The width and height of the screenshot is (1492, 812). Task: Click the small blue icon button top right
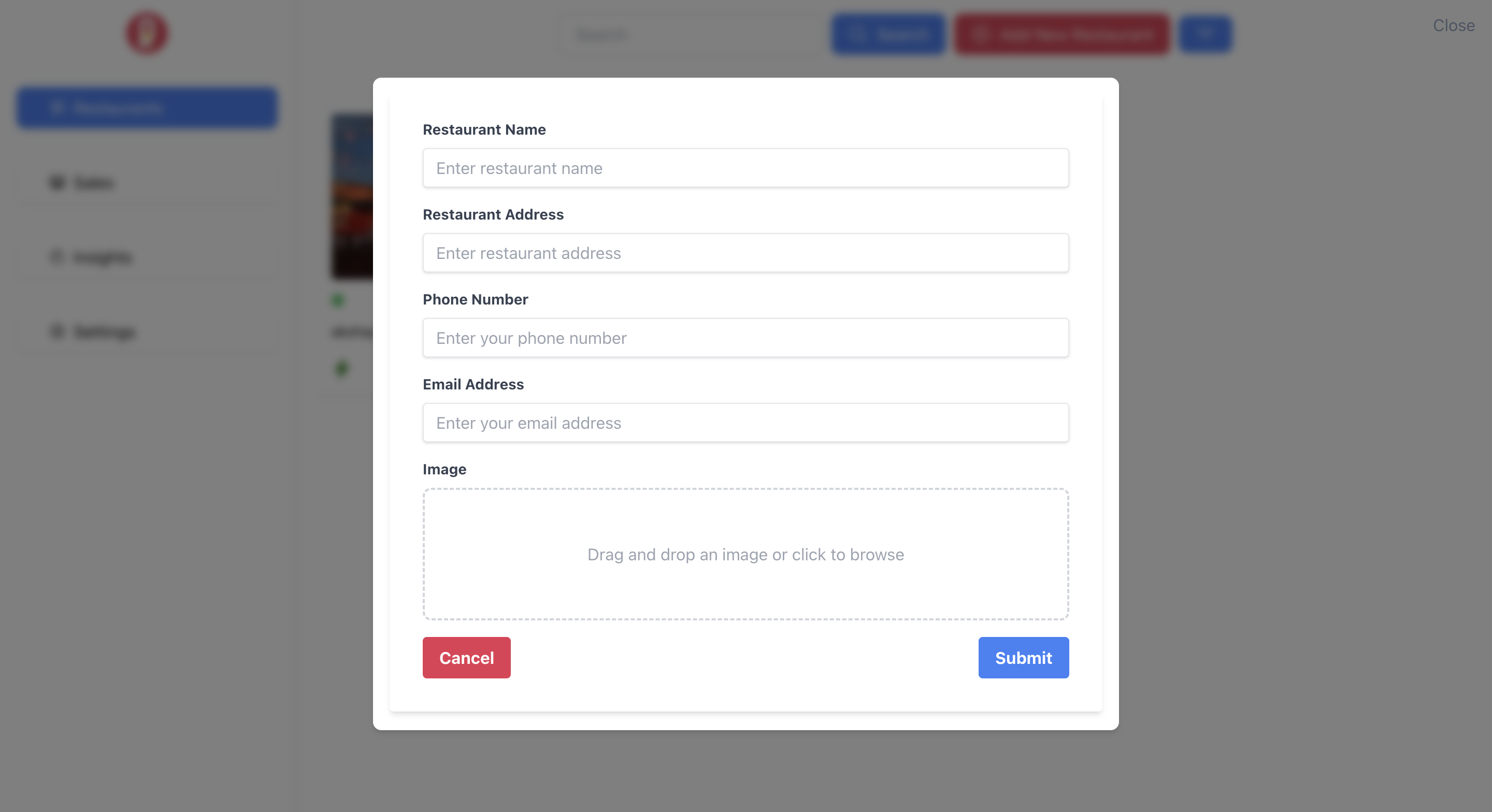(1206, 34)
